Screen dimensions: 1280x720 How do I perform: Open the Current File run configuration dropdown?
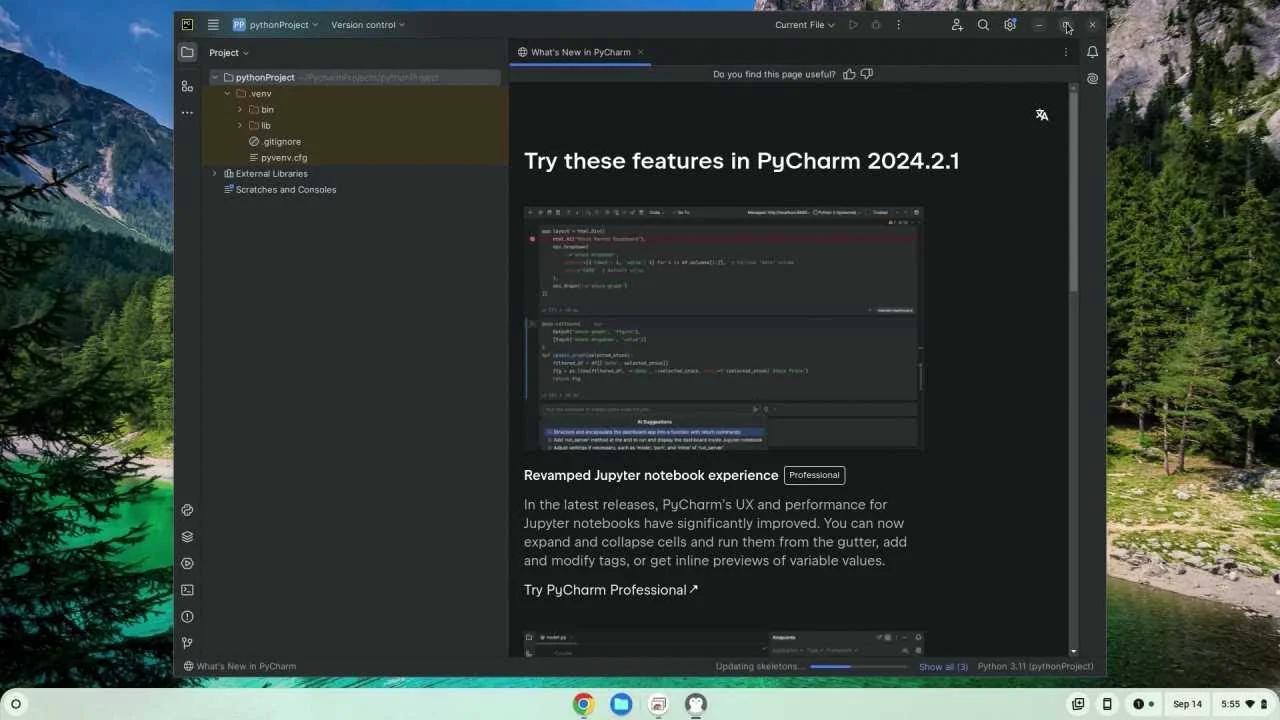point(803,25)
